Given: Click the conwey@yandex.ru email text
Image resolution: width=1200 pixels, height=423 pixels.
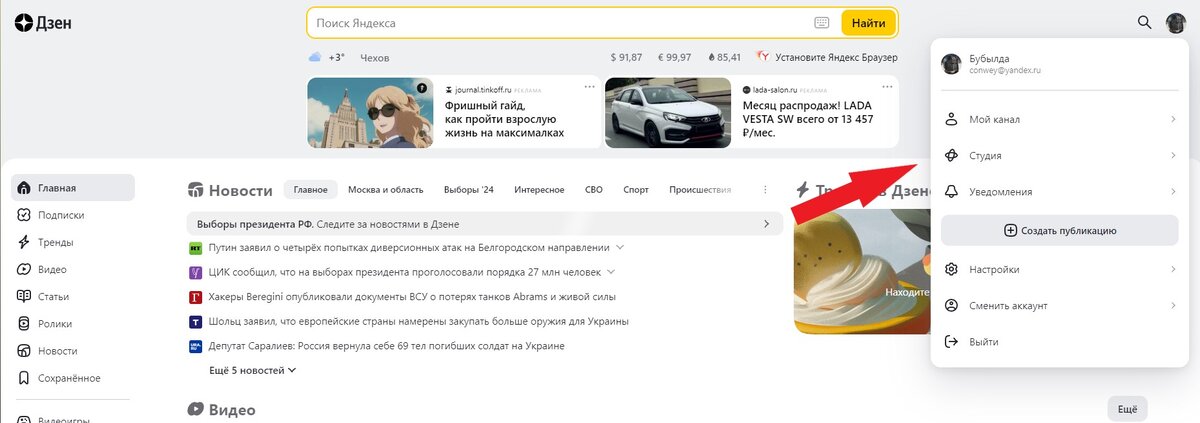Looking at the screenshot, I should (x=1005, y=71).
